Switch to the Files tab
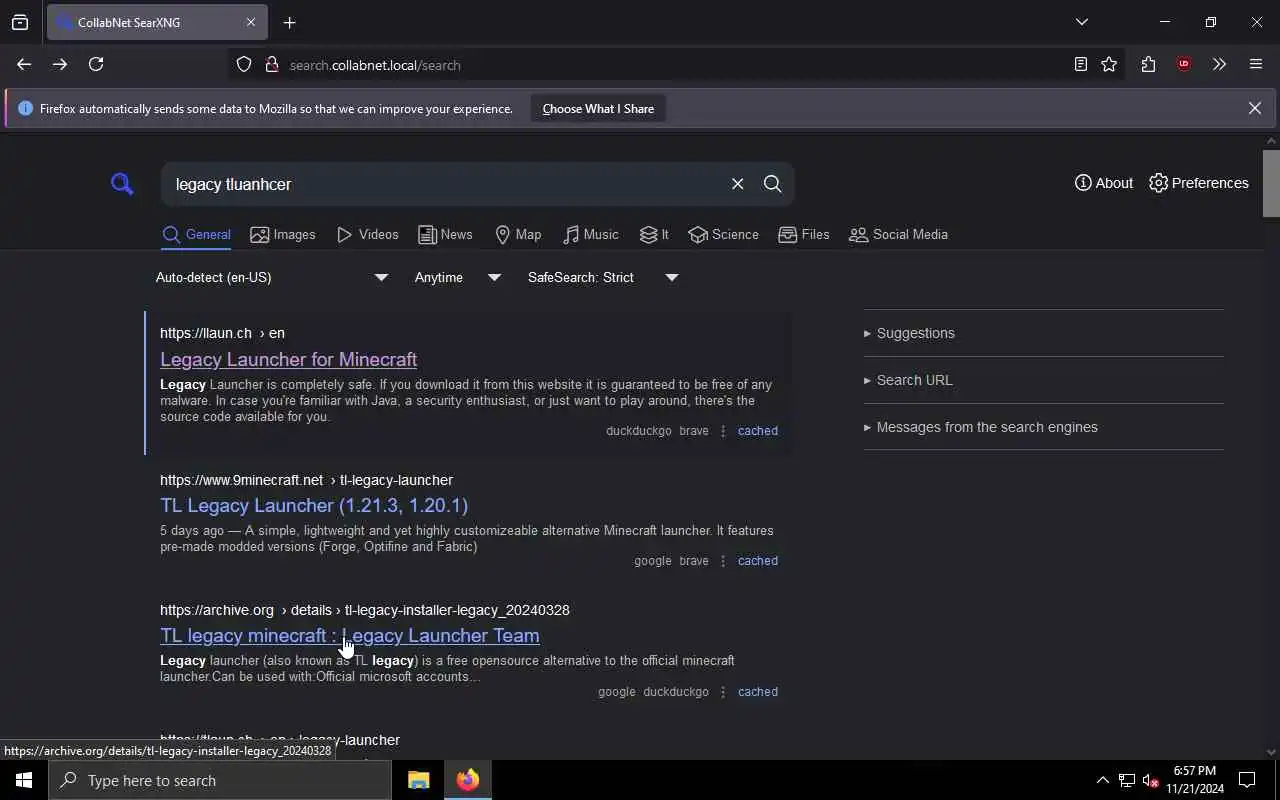This screenshot has width=1280, height=800. pyautogui.click(x=804, y=234)
